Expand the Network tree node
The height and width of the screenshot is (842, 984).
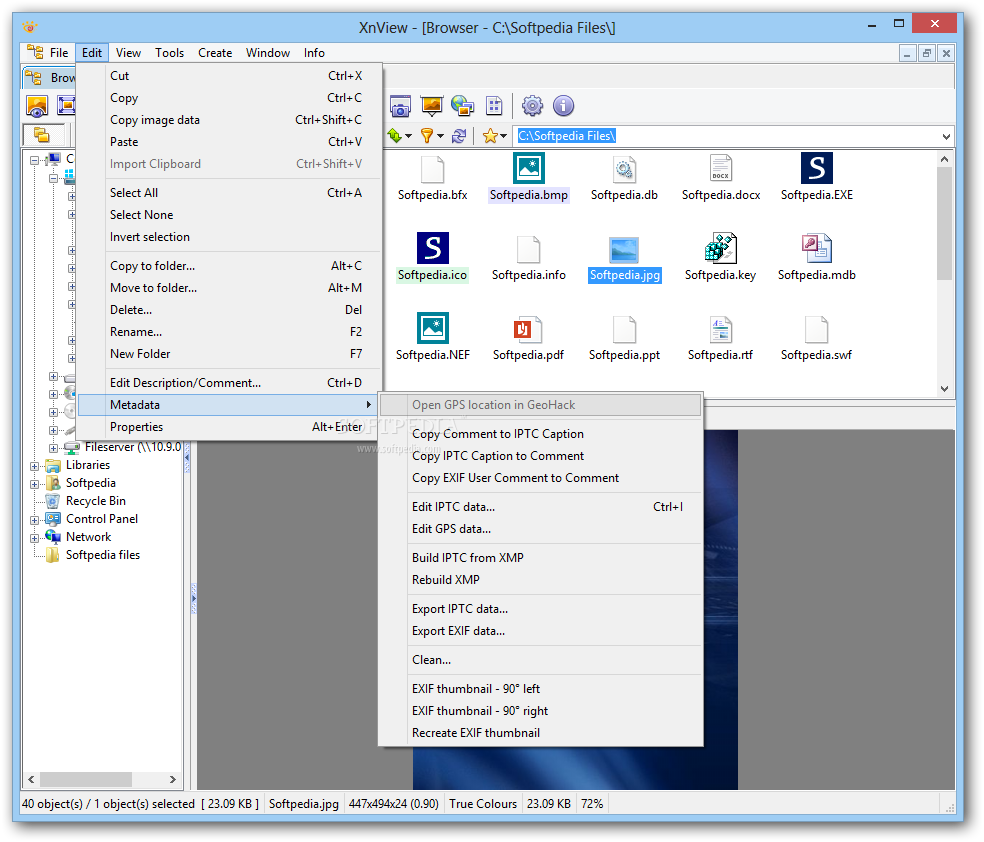[x=35, y=538]
